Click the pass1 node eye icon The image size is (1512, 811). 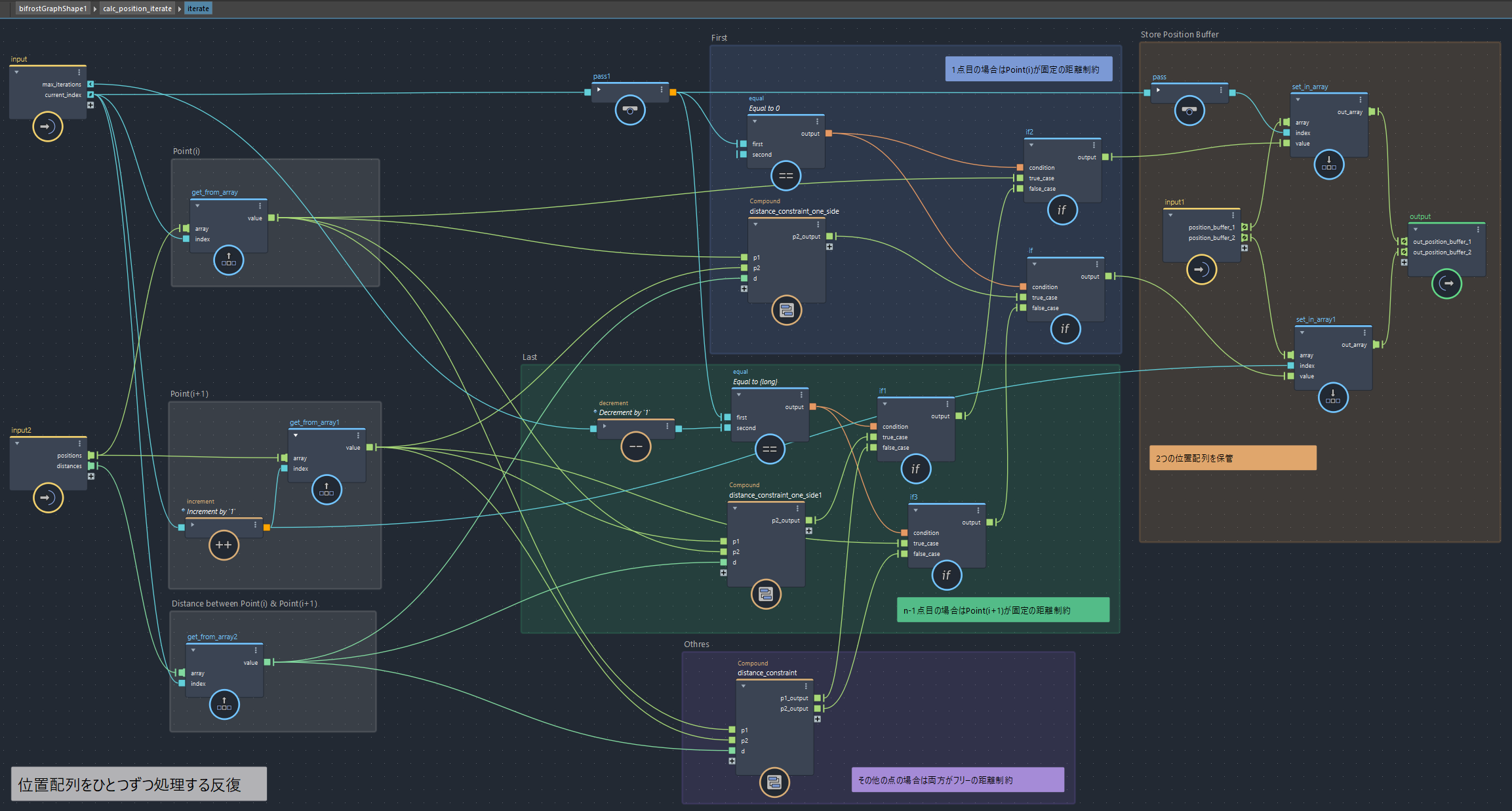(x=629, y=110)
